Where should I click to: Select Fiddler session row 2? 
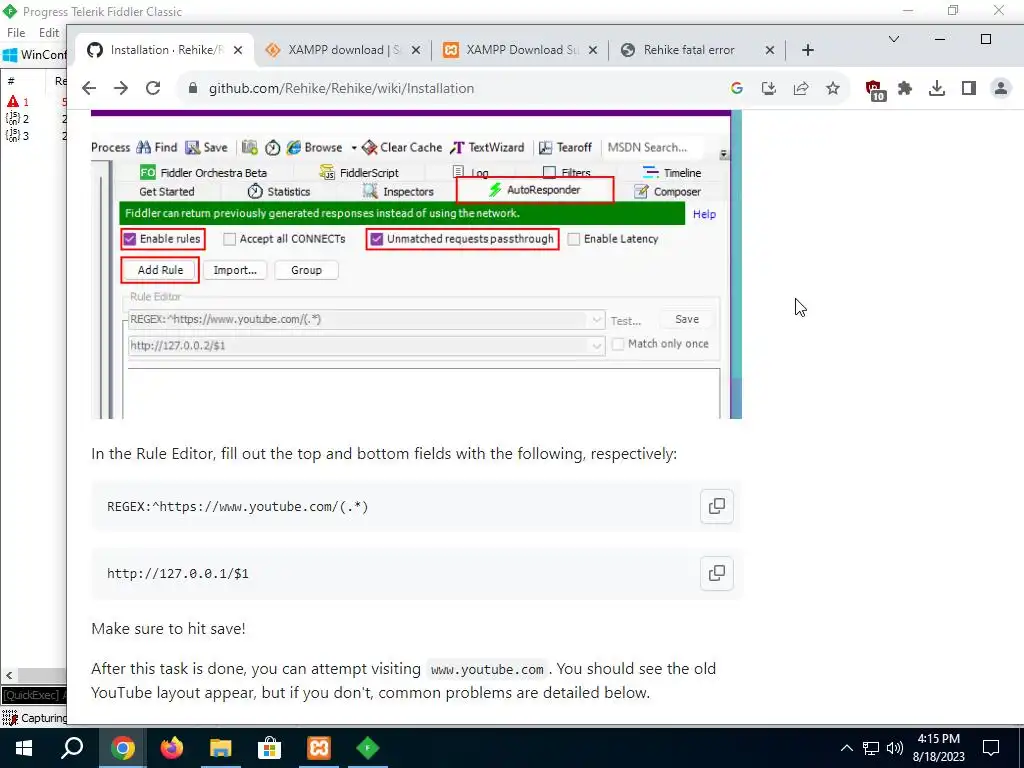pos(33,119)
